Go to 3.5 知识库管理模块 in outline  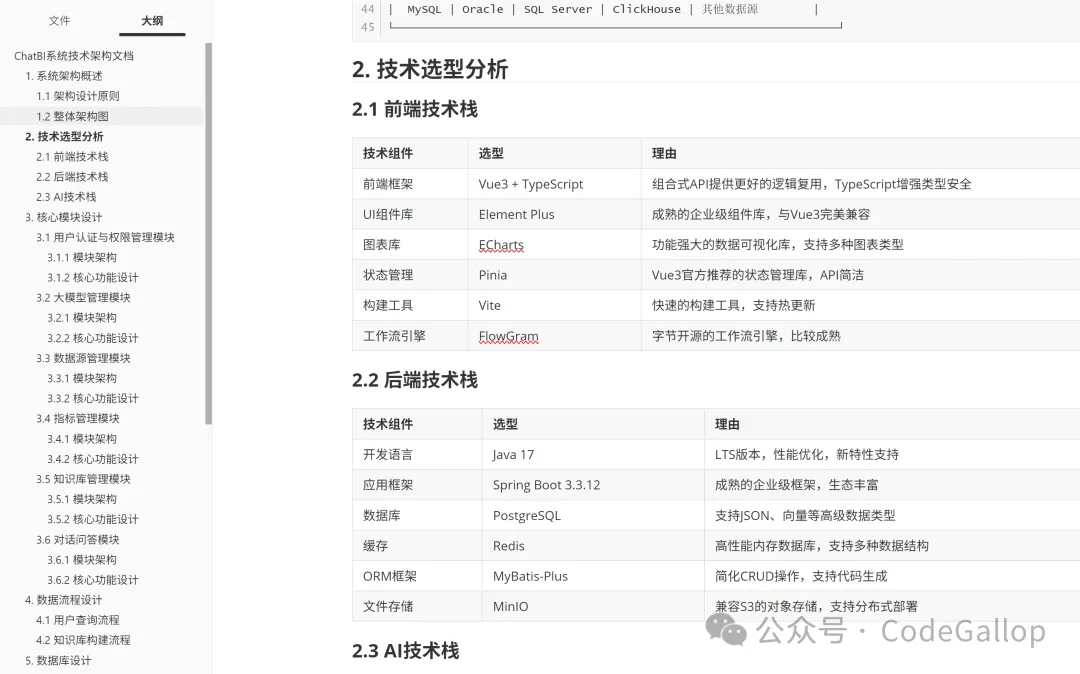pyautogui.click(x=83, y=479)
